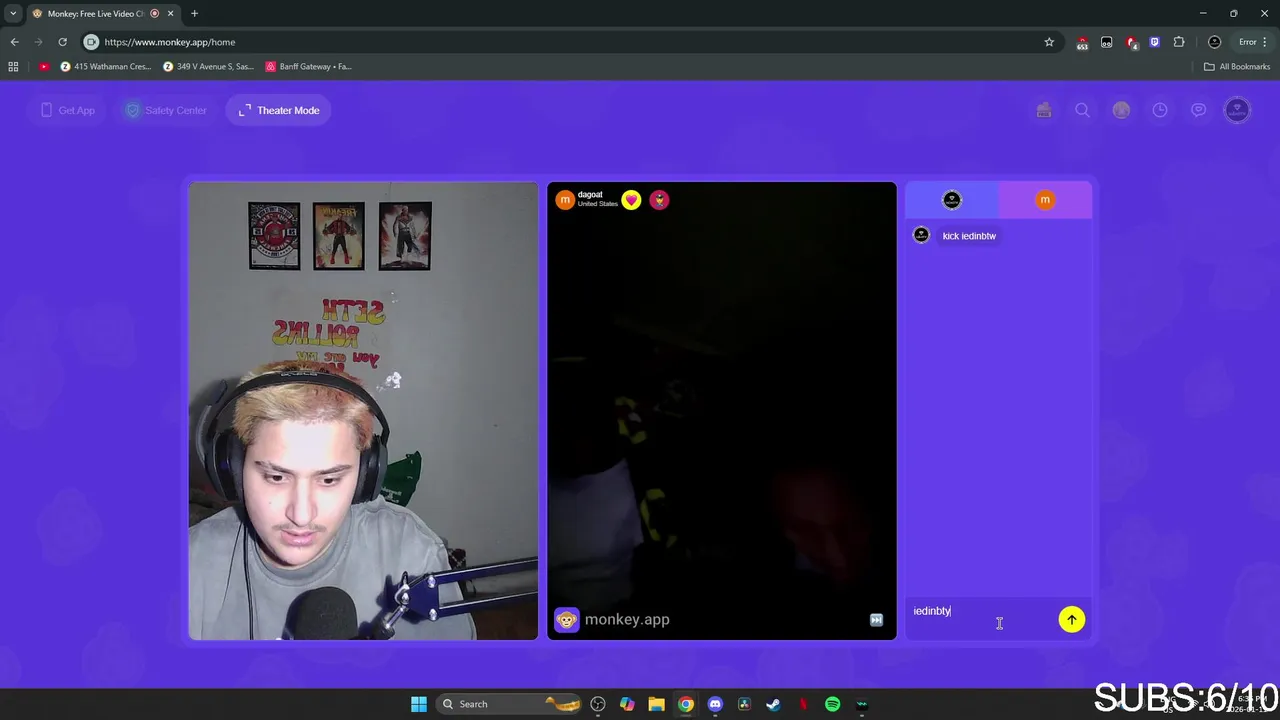
Task: Click your own webcam video feed
Action: pos(363,411)
